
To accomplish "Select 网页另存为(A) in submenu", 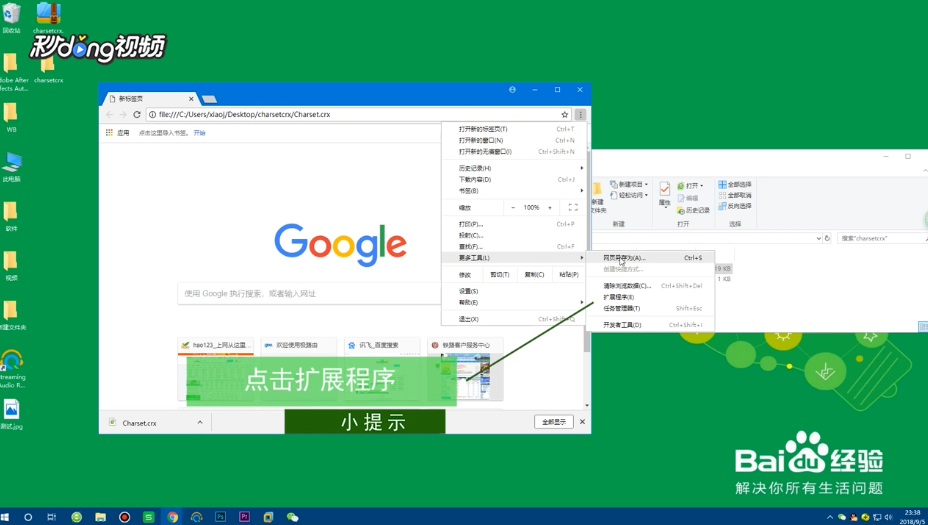I will coord(650,258).
